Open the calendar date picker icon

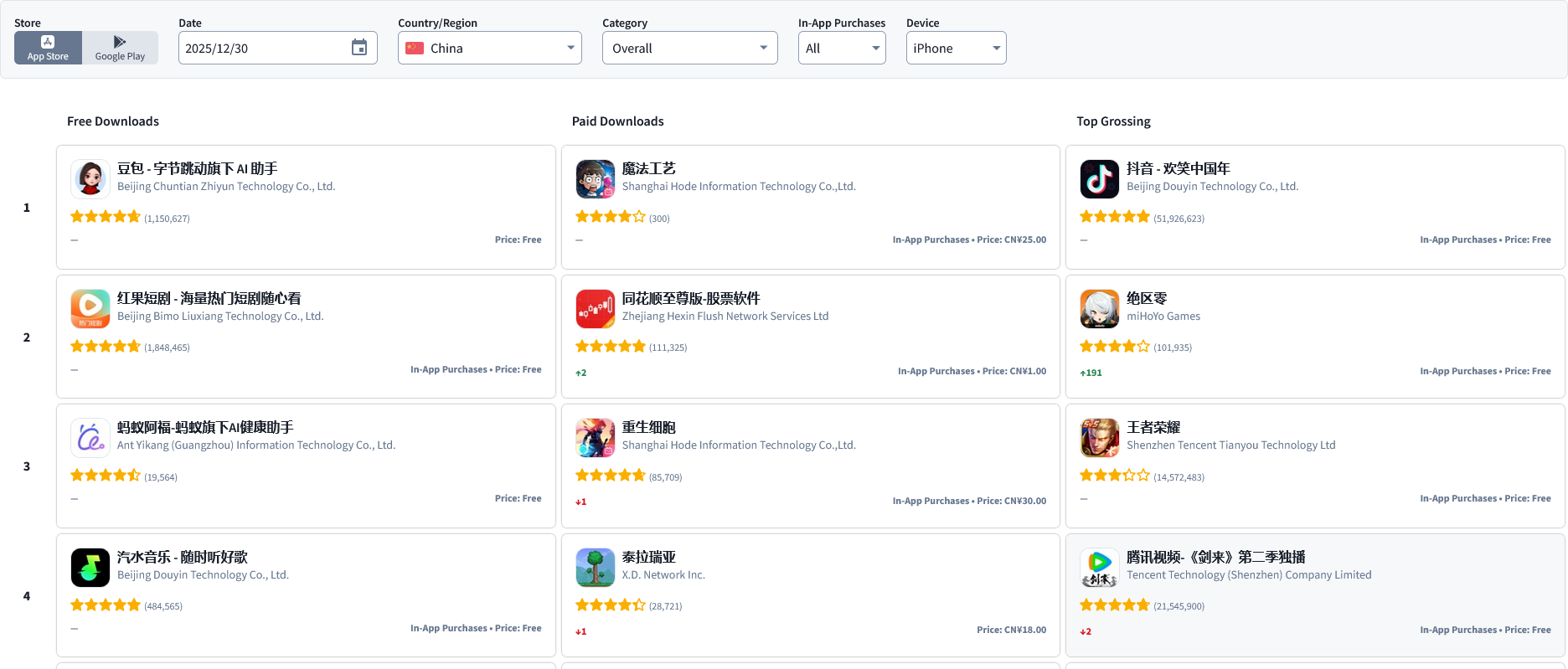(359, 48)
